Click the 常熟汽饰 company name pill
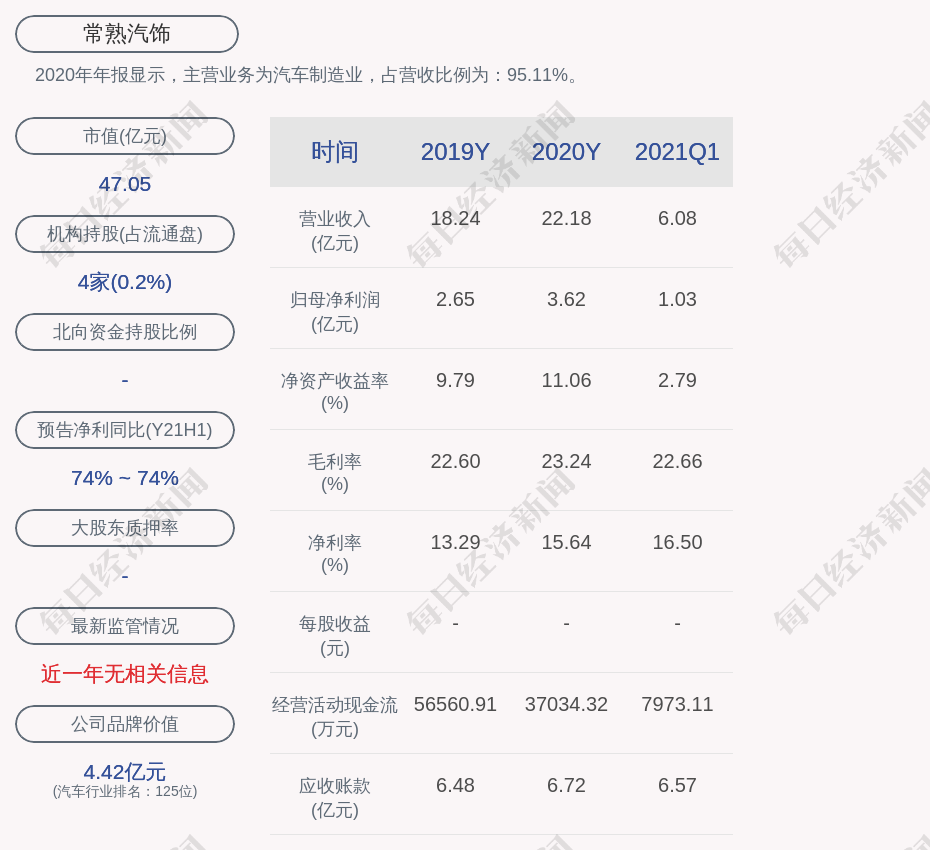930x850 pixels. [x=126, y=34]
